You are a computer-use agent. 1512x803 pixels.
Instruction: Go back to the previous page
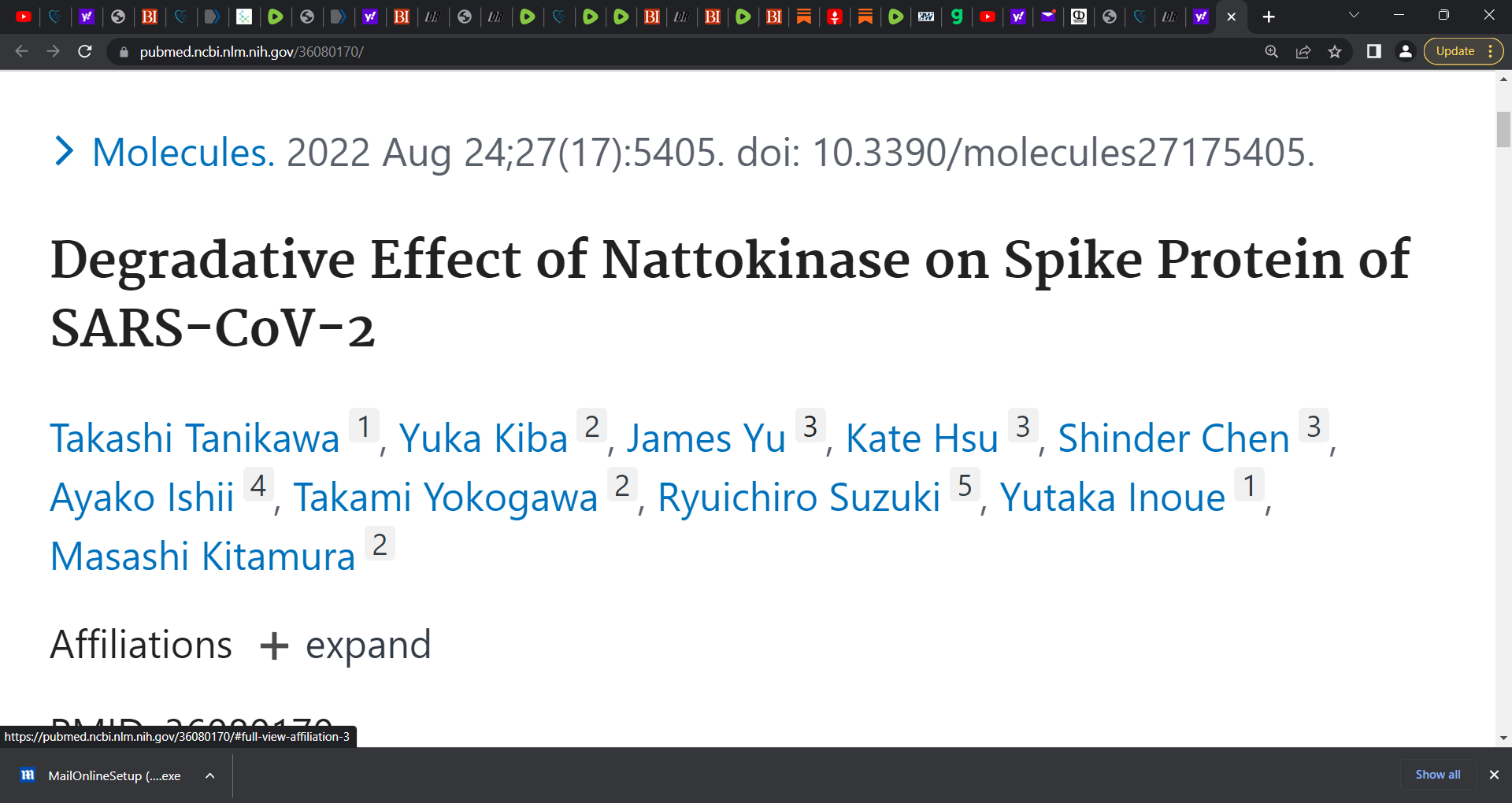pyautogui.click(x=22, y=51)
